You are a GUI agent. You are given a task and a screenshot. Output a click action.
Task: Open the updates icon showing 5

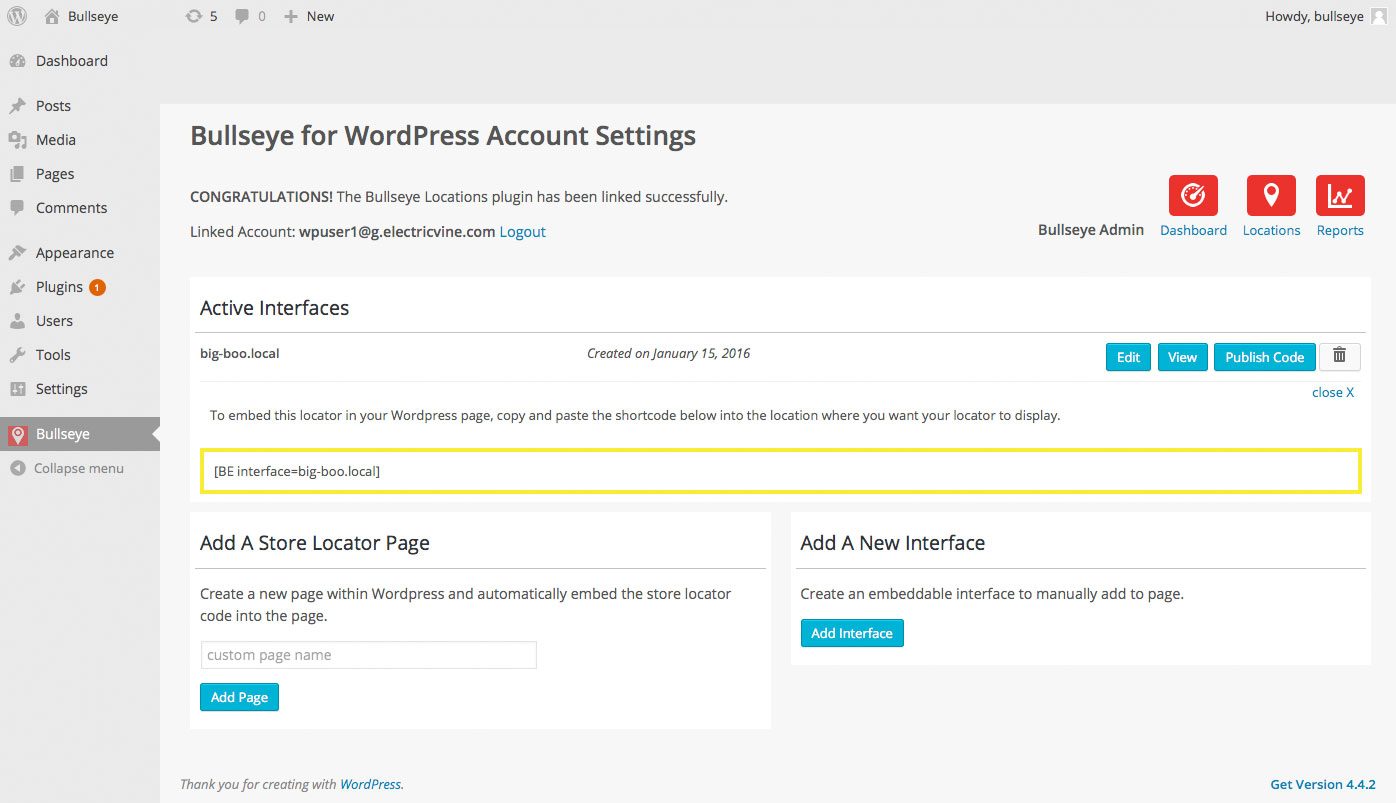(194, 16)
